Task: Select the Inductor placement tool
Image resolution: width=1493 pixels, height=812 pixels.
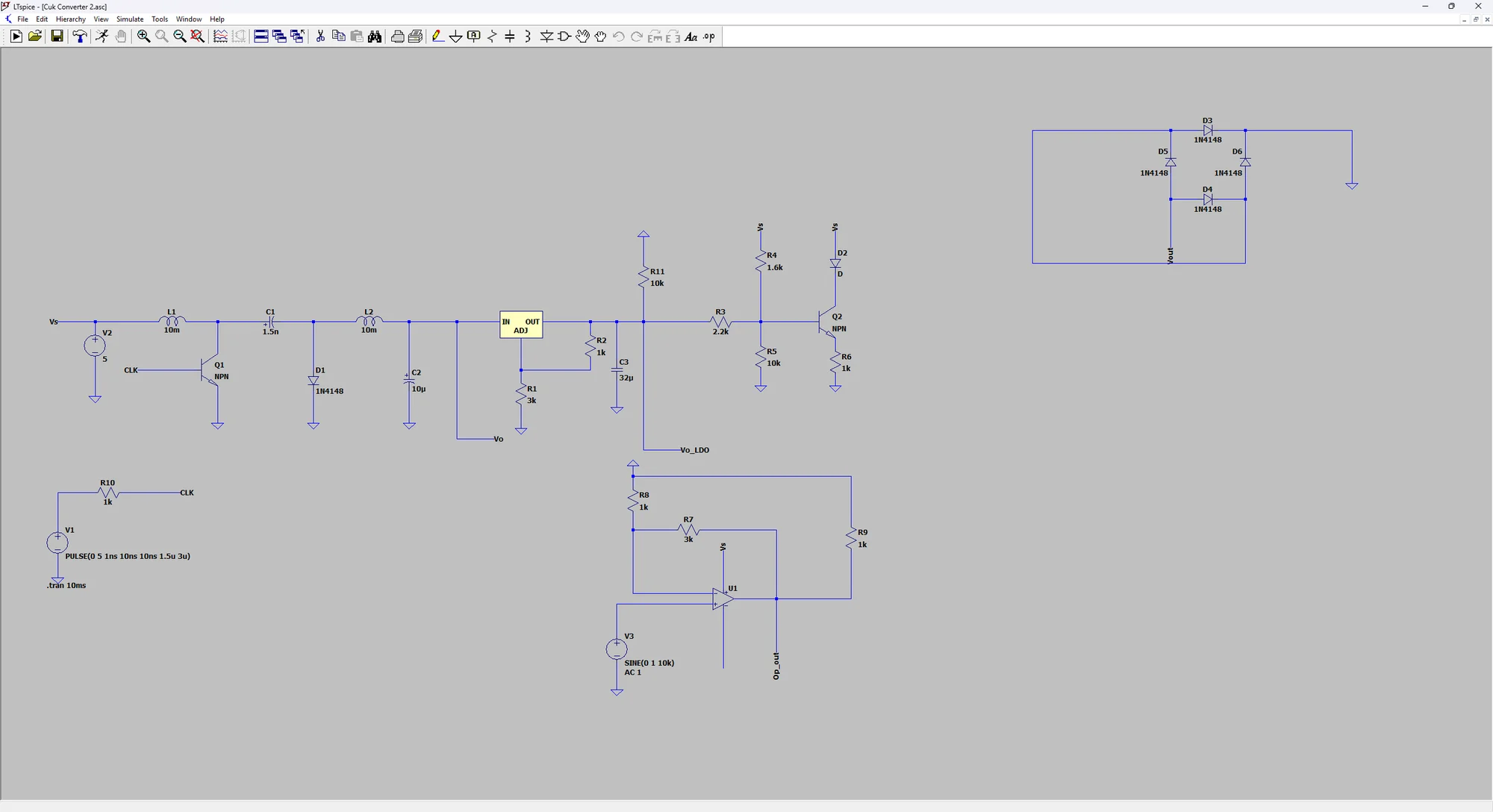Action: pos(528,37)
